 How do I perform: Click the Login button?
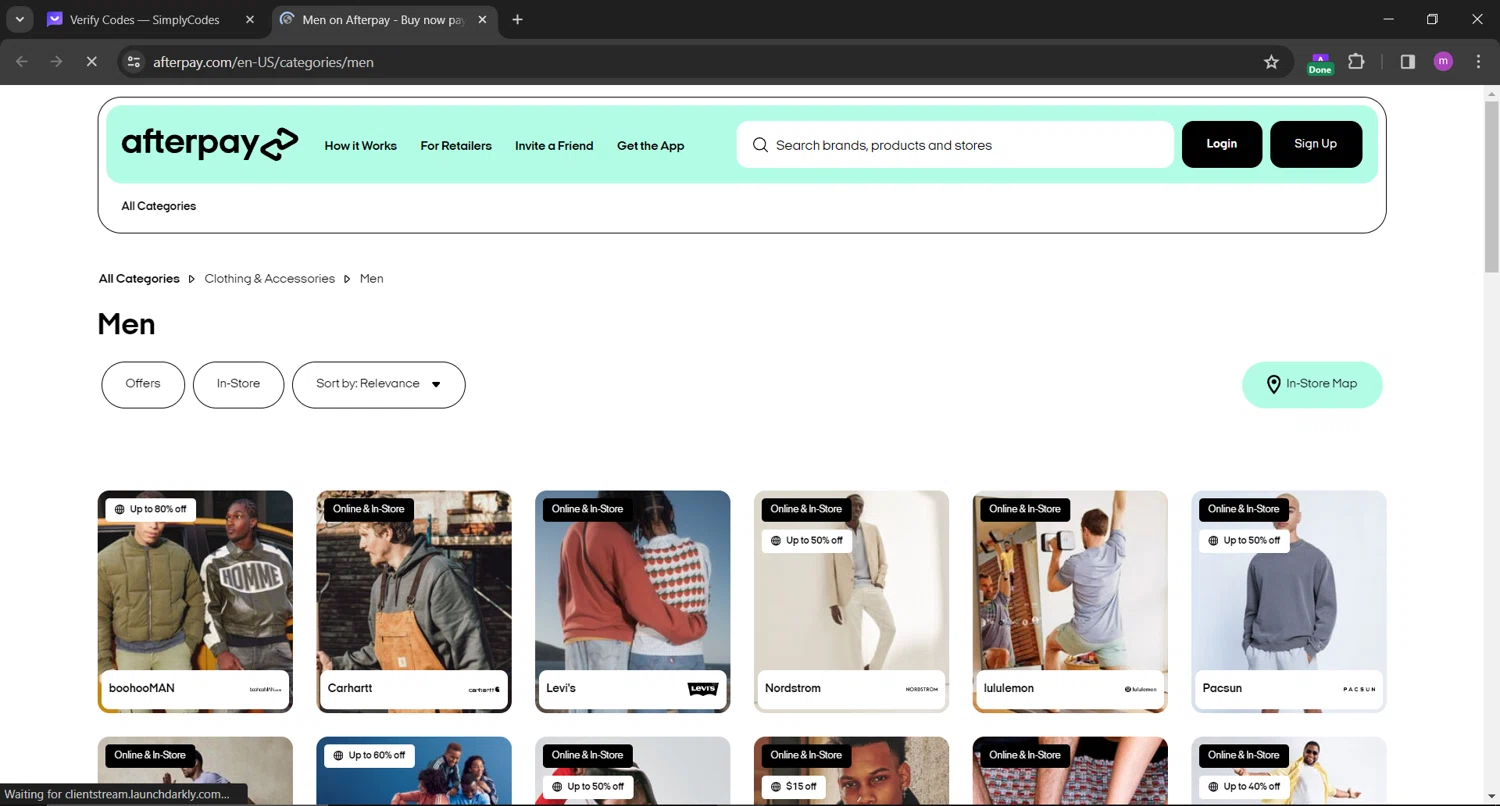click(1222, 144)
